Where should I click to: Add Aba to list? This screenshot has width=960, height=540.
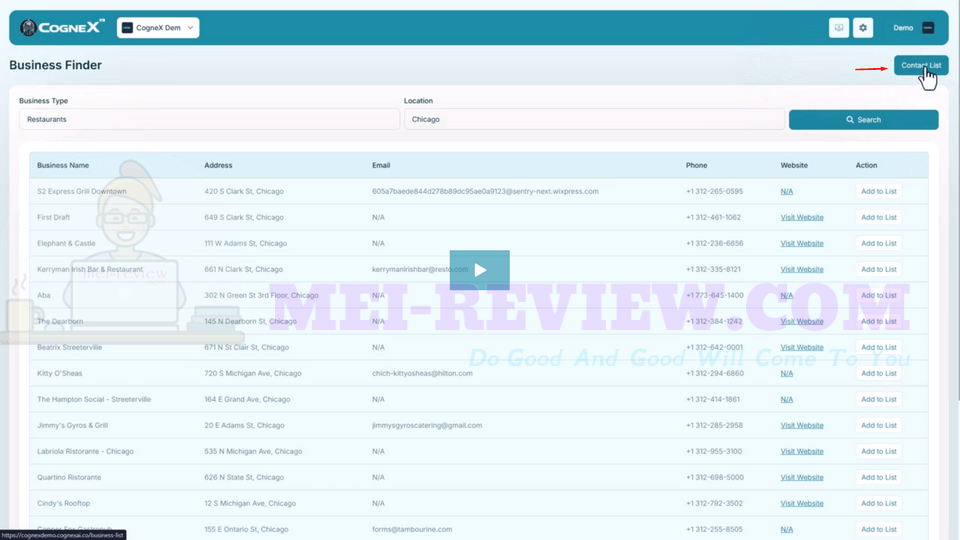[879, 296]
